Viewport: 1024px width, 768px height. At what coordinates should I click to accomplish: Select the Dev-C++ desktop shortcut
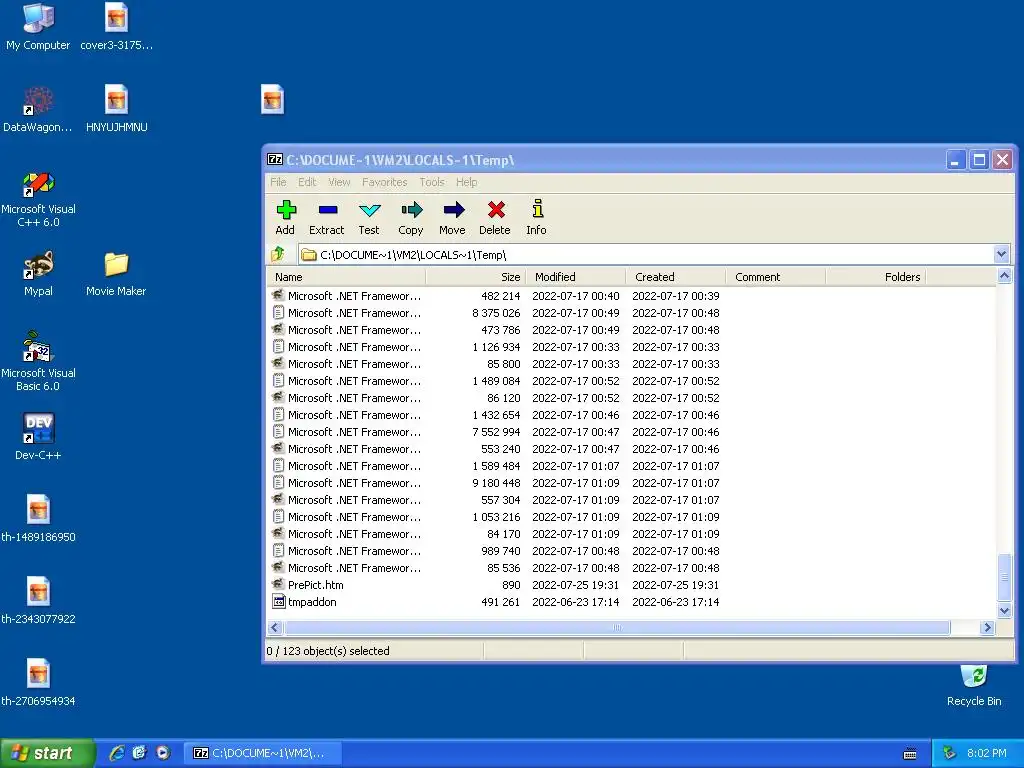click(x=38, y=436)
